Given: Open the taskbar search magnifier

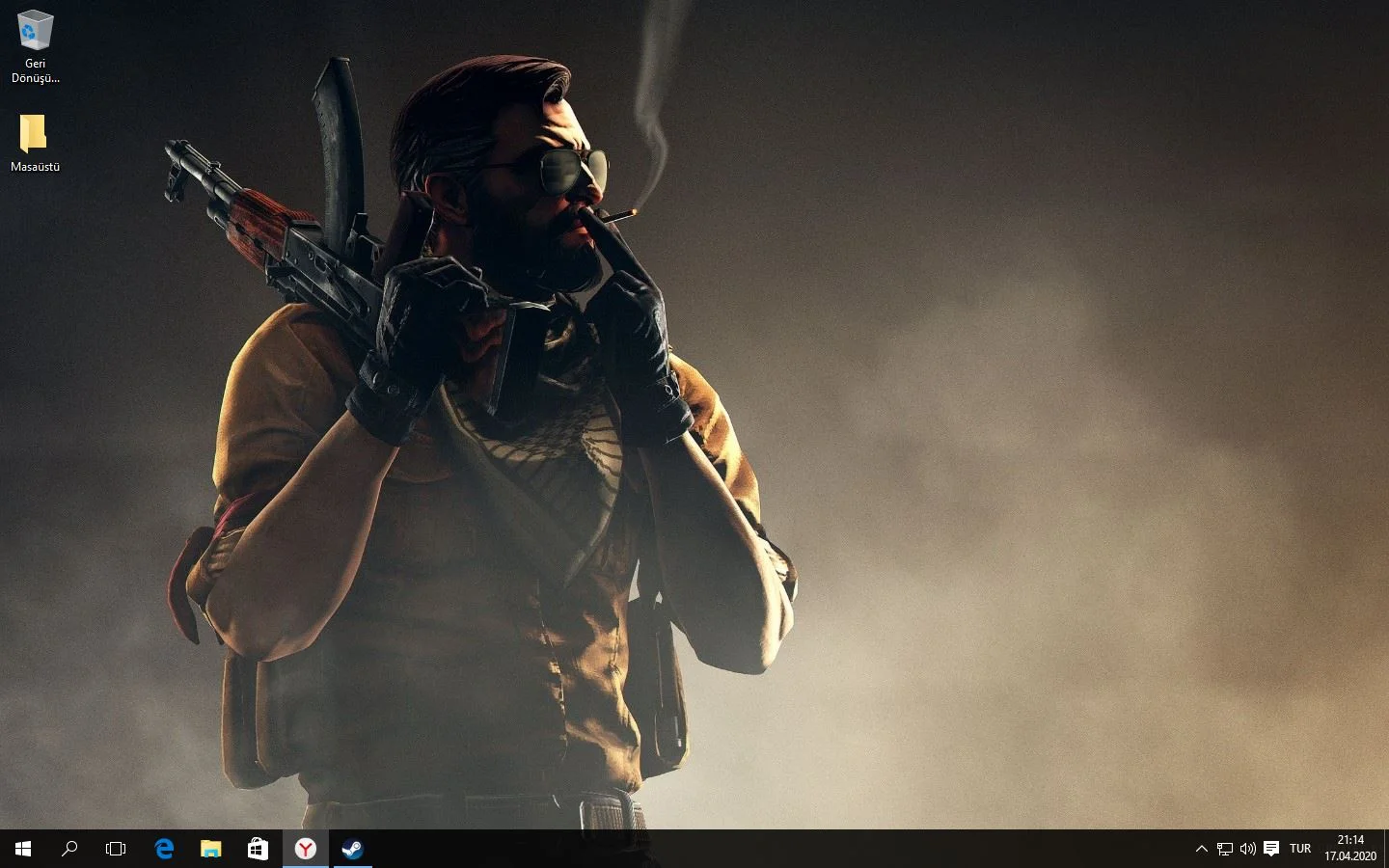Looking at the screenshot, I should (69, 849).
